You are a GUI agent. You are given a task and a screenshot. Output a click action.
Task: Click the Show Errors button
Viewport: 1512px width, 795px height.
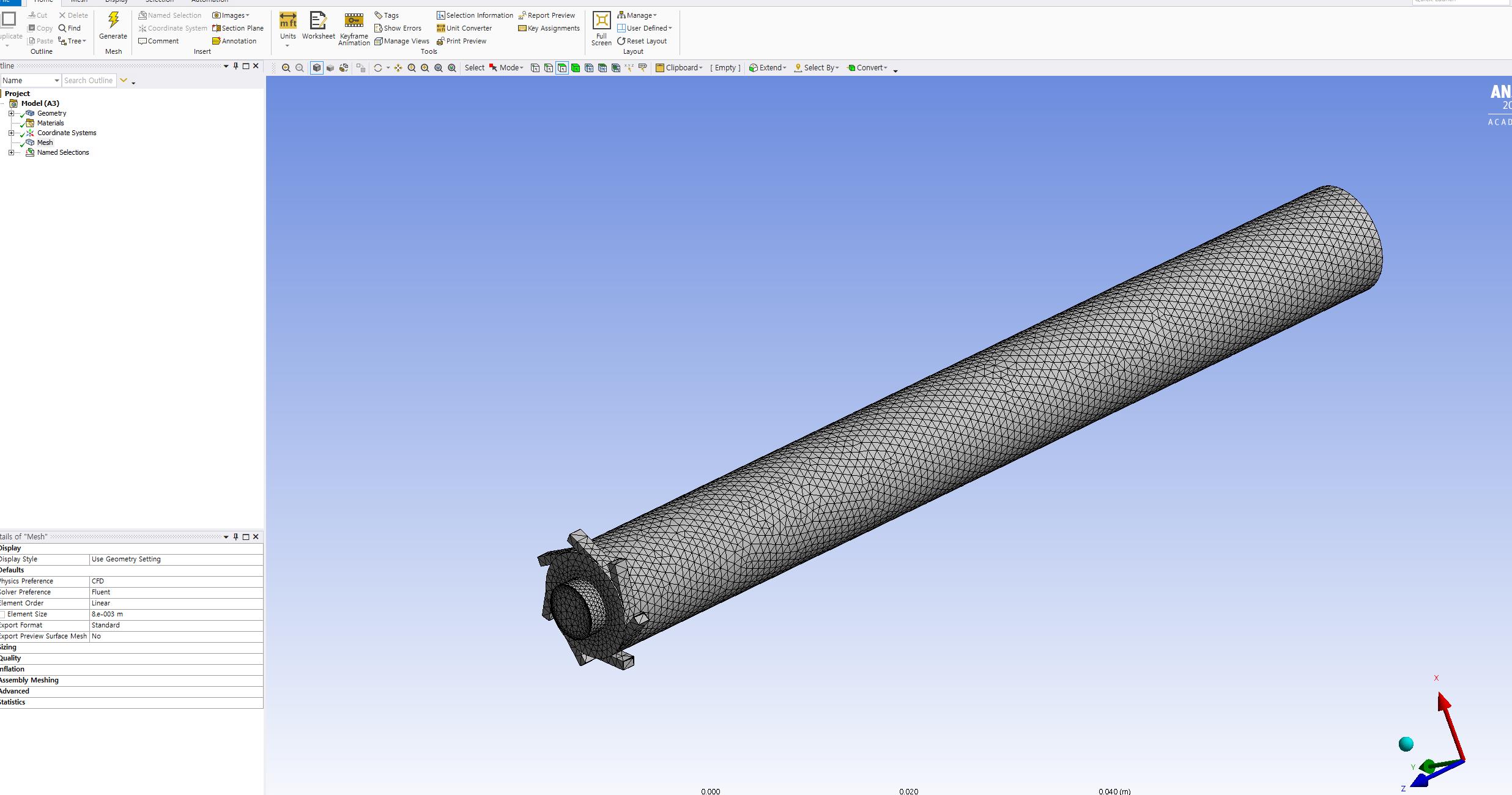click(398, 28)
